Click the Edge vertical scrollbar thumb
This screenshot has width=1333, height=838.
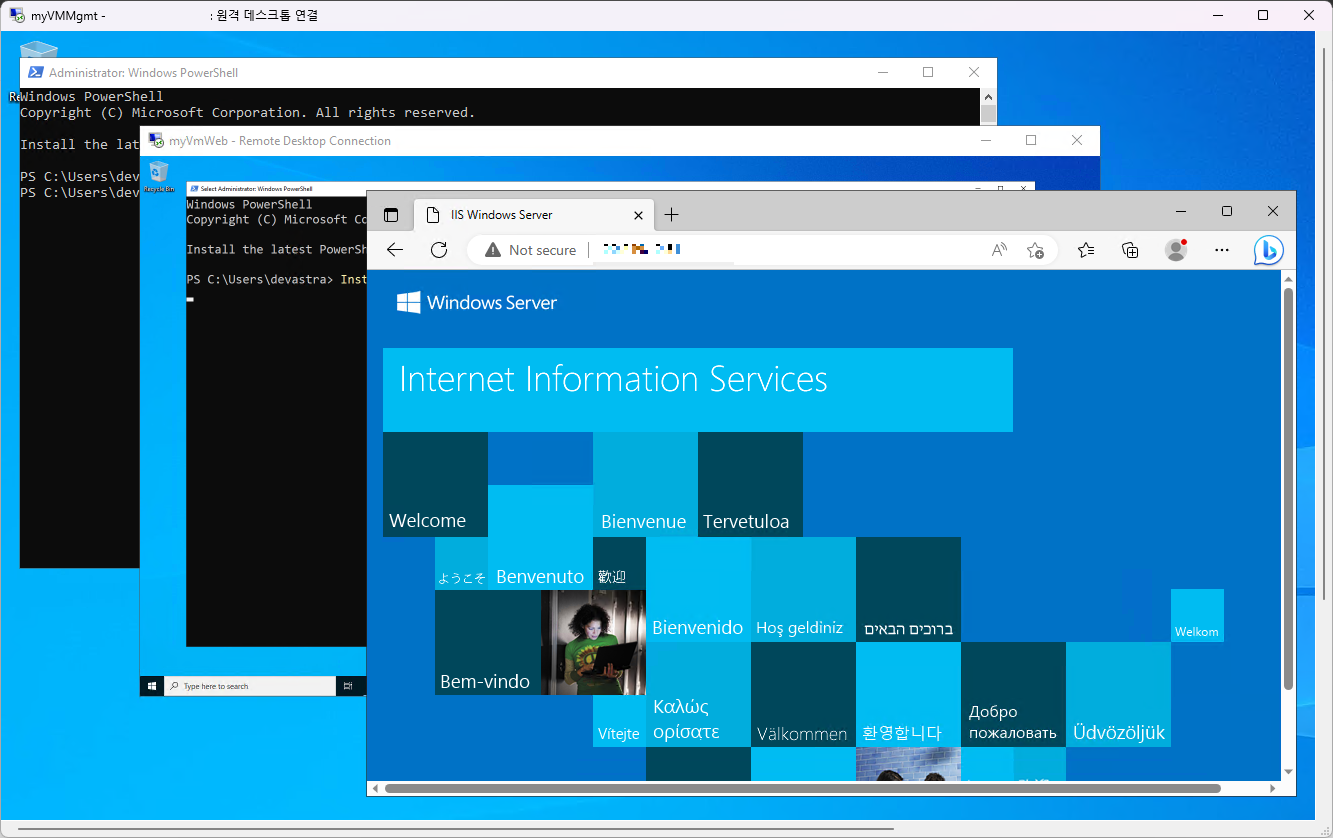point(1288,488)
